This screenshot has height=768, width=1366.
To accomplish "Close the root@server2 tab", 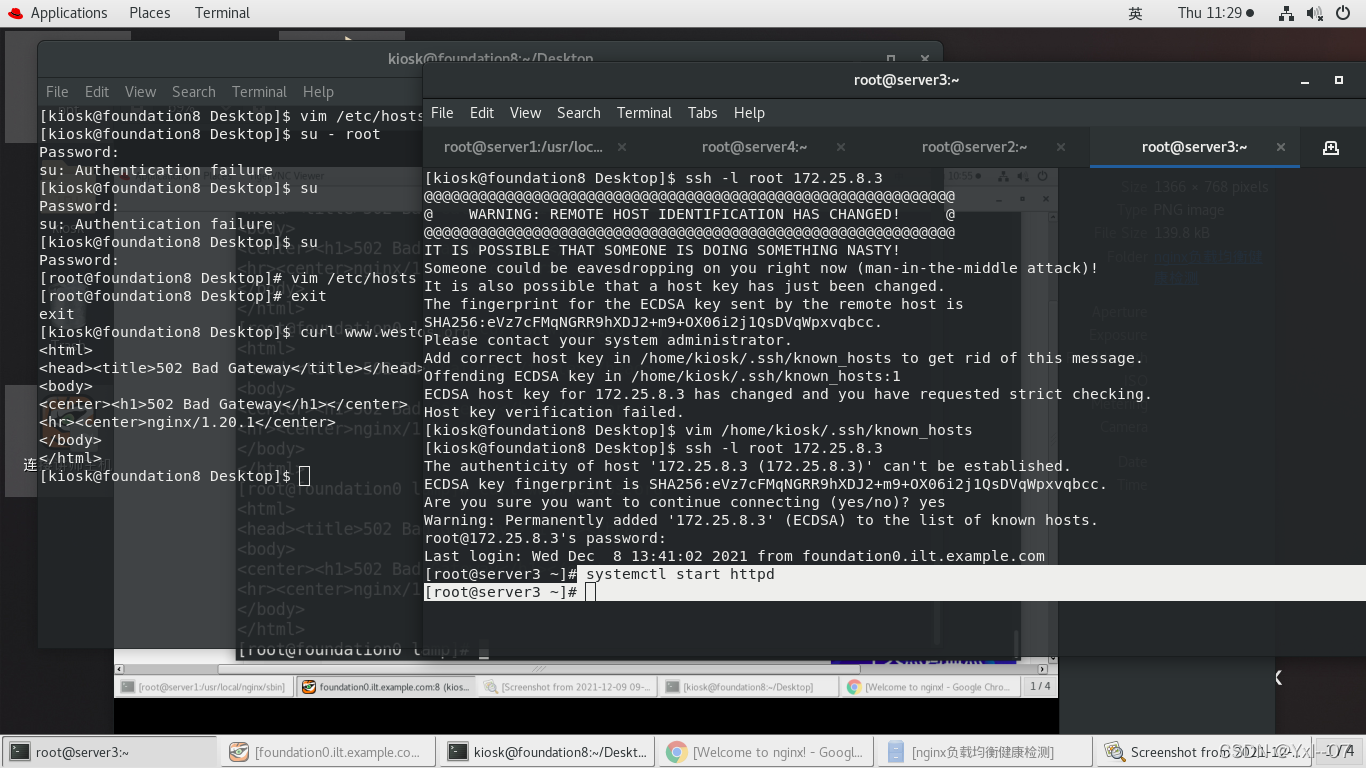I will coord(1061,147).
